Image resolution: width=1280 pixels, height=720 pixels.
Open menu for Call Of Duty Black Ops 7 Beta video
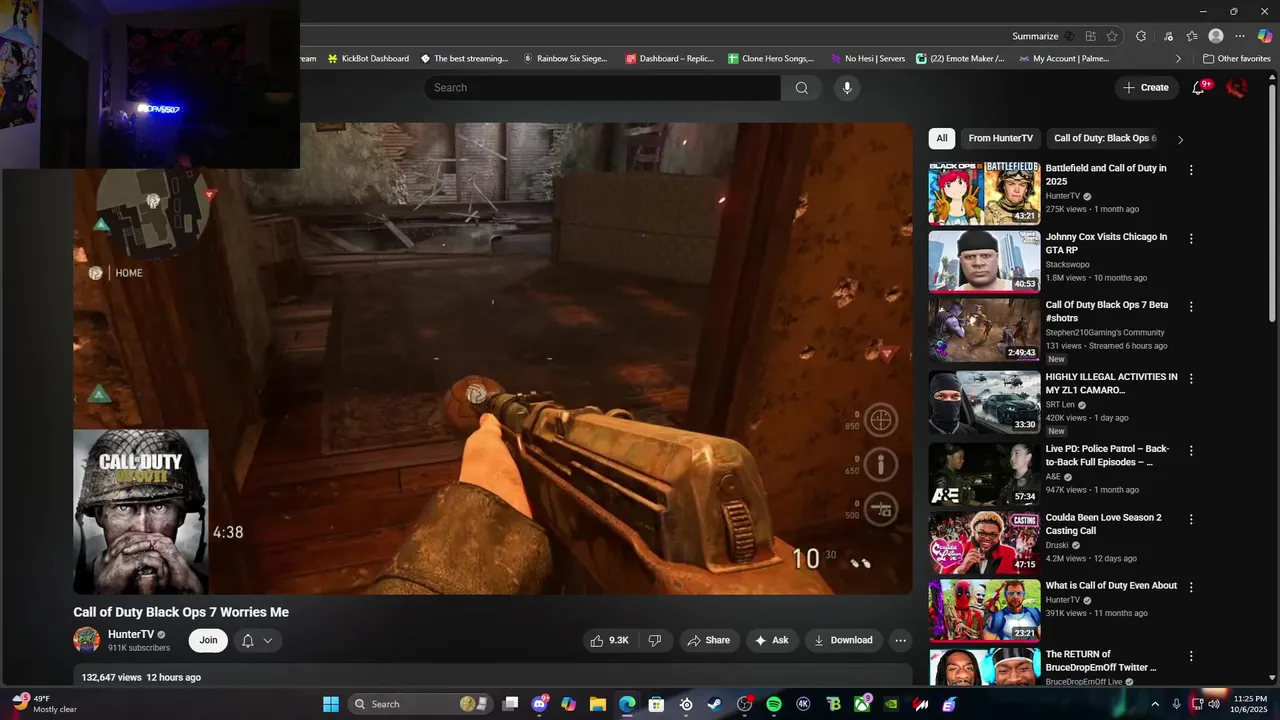click(x=1191, y=307)
